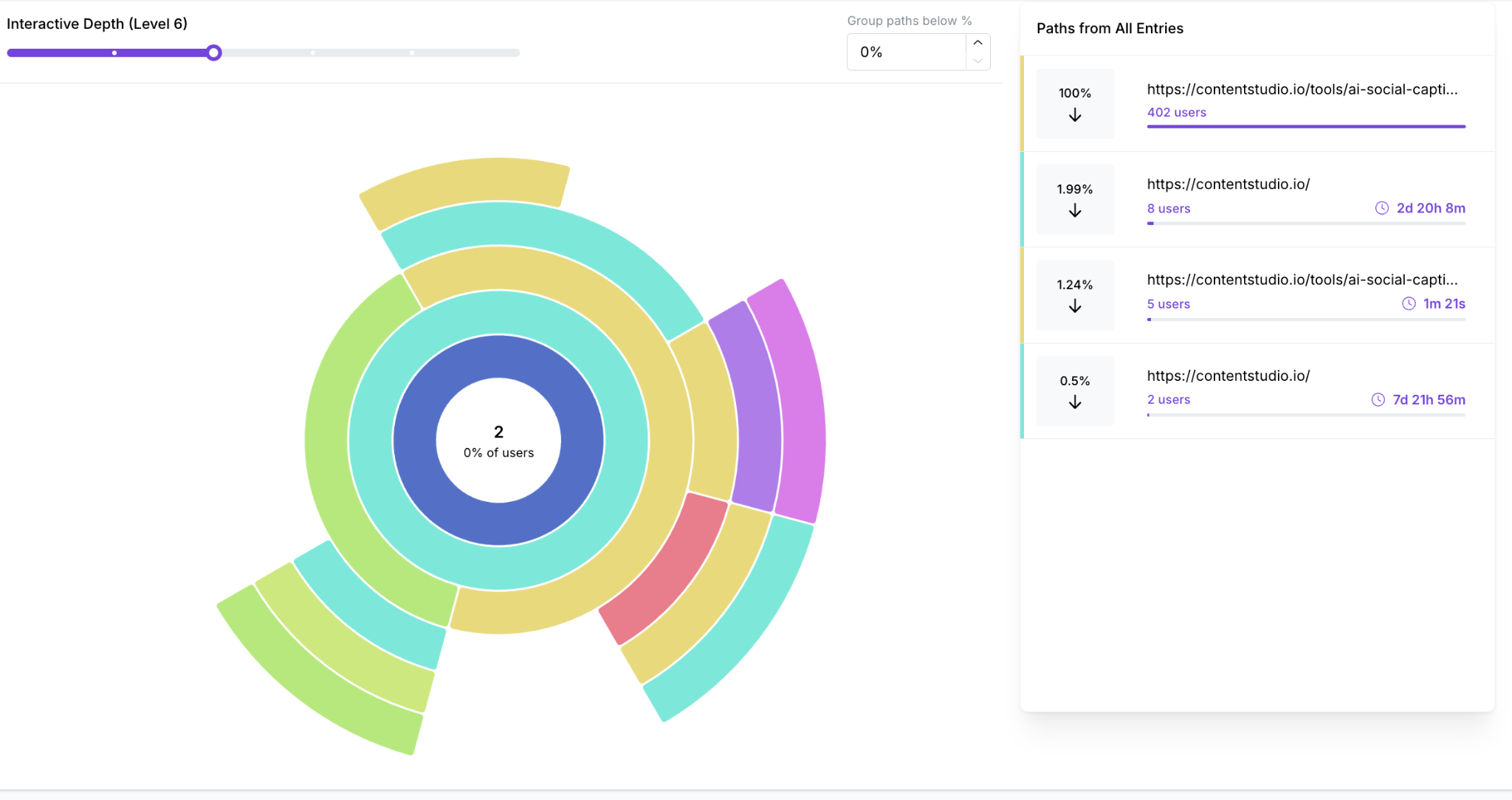Click the clock icon beside 2d 20h 8m
This screenshot has height=800, width=1512.
point(1382,208)
